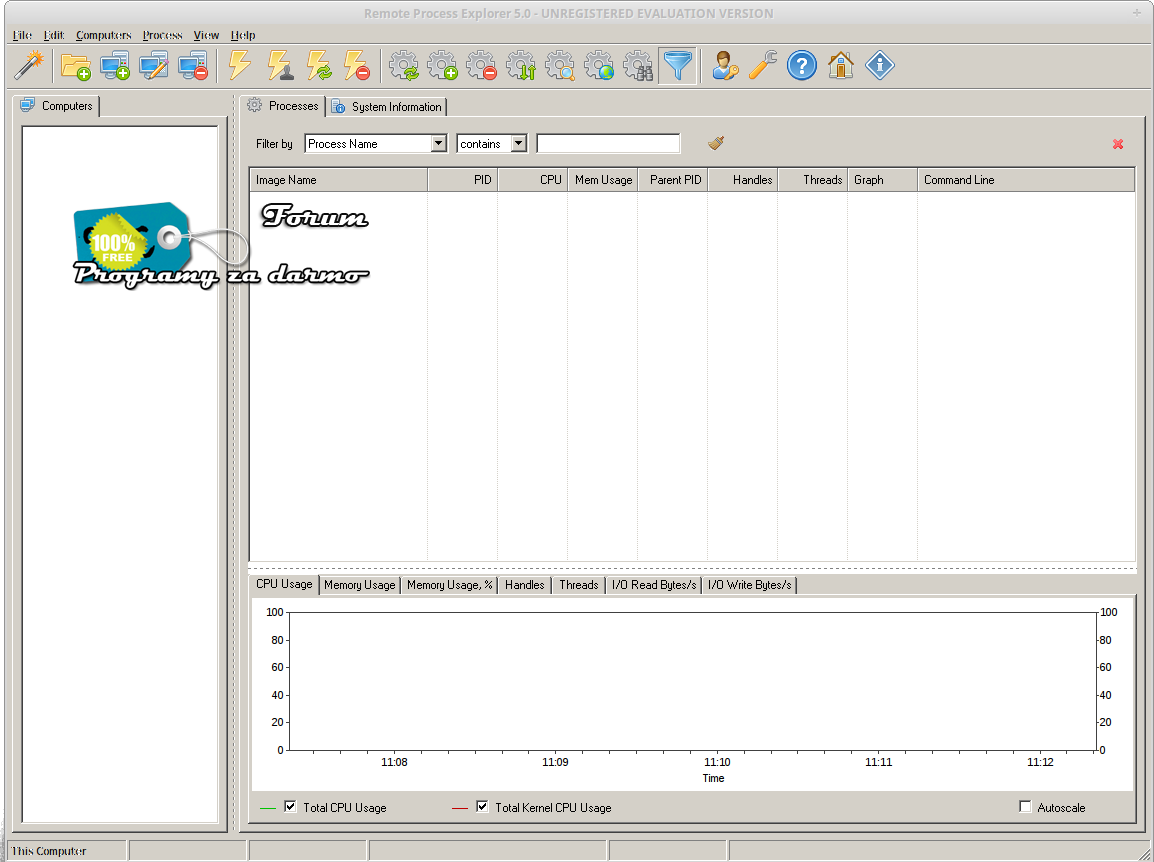Toggle Total Kernel CPU Usage checkbox
This screenshot has height=862, width=1154.
pyautogui.click(x=482, y=807)
